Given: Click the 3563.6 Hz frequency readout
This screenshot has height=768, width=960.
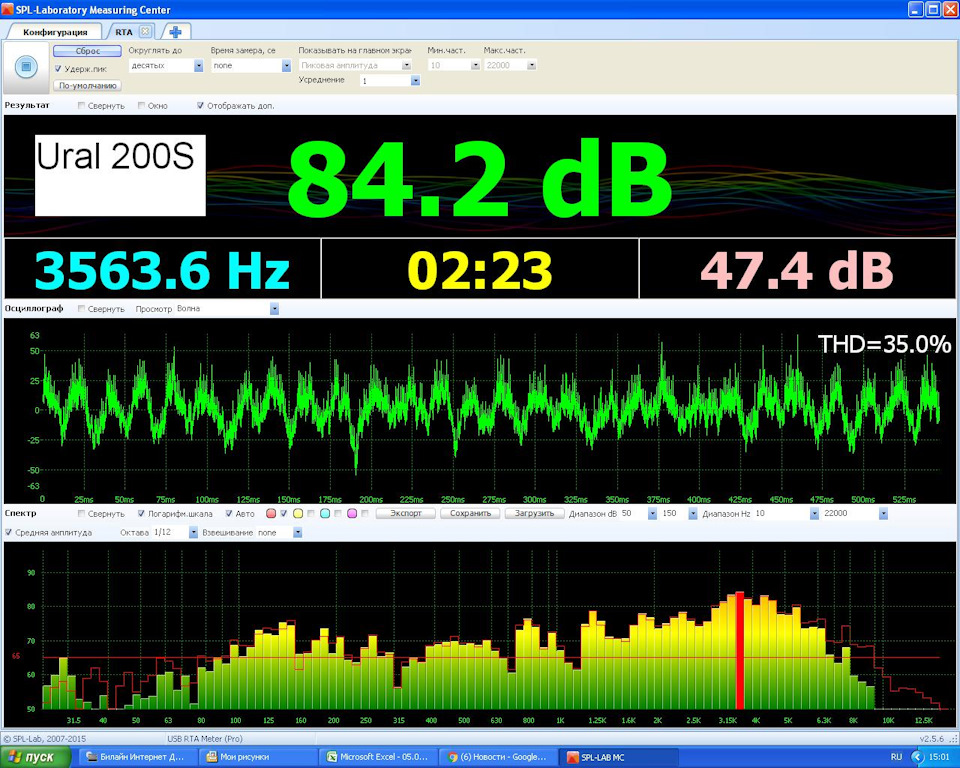Looking at the screenshot, I should click(x=162, y=270).
